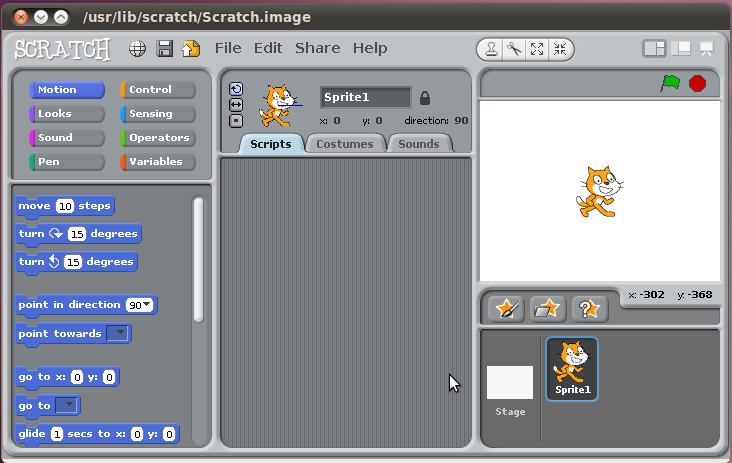Select the Sound block category

pyautogui.click(x=67, y=138)
